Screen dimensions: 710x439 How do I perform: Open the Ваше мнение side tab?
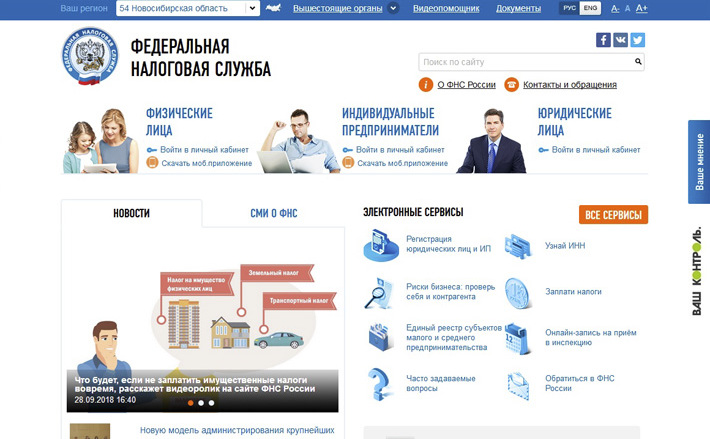pyautogui.click(x=699, y=162)
